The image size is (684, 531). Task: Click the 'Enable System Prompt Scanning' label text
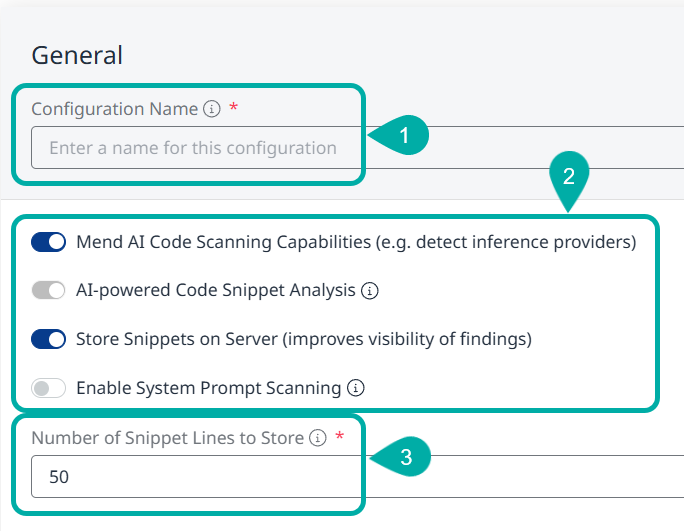209,388
